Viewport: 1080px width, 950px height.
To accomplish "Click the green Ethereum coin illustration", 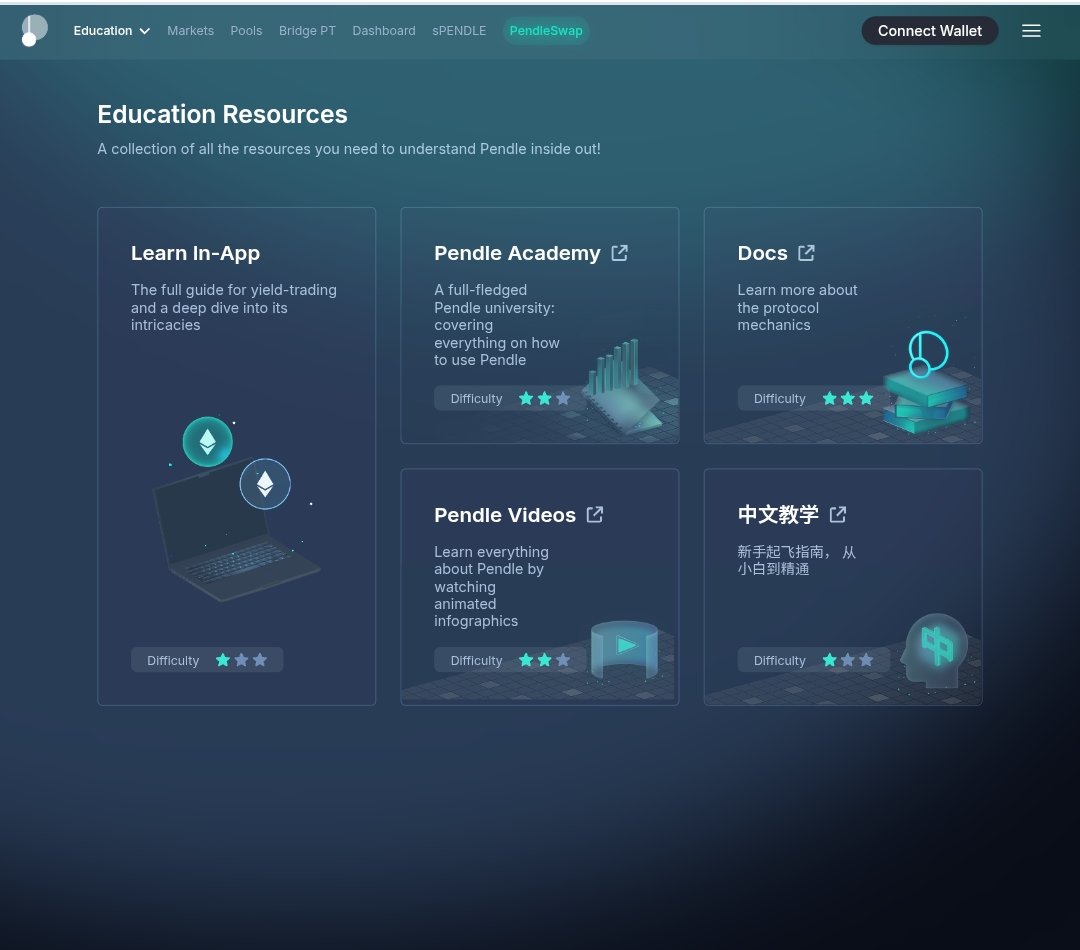I will click(x=207, y=442).
